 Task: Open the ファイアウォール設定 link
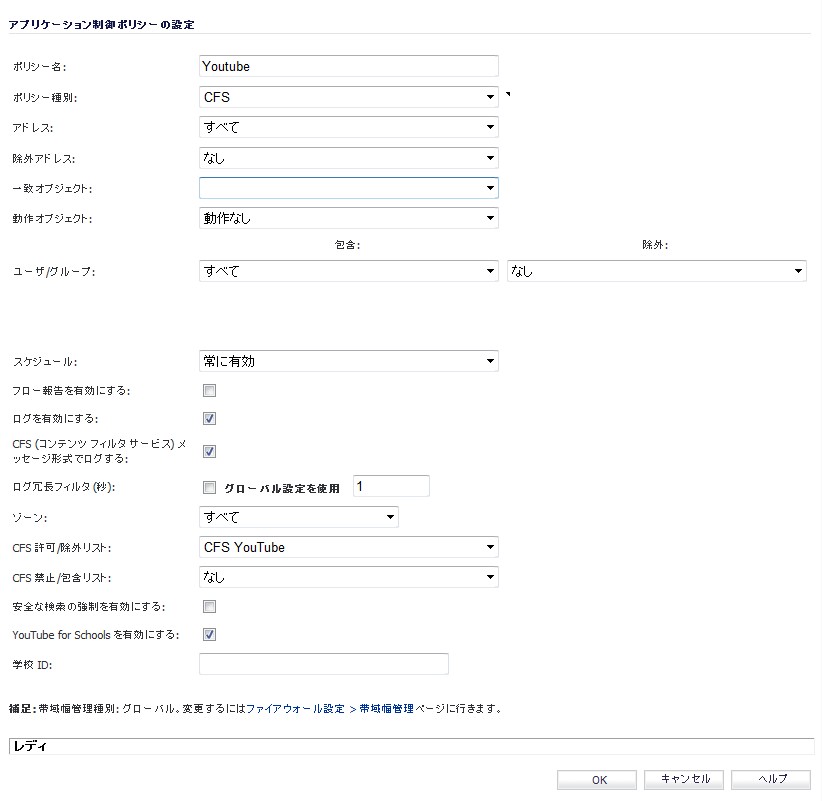[x=295, y=709]
